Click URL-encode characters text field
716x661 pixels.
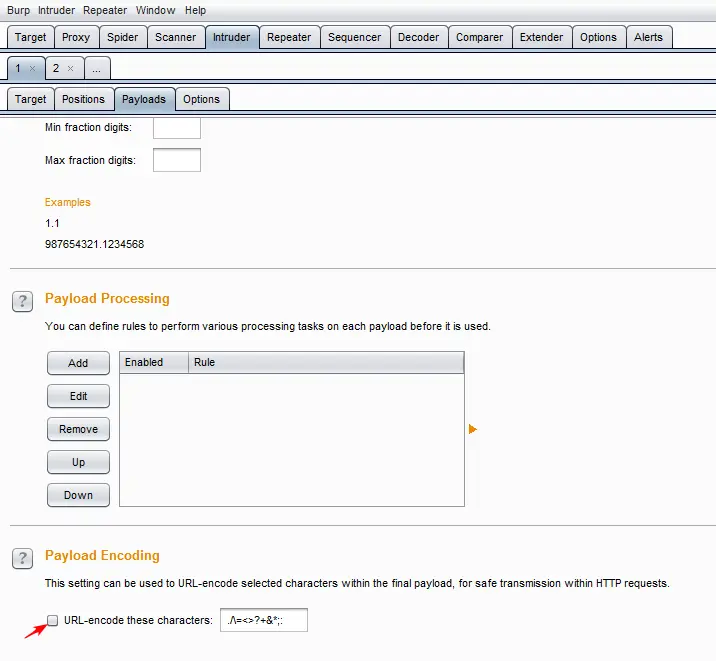pyautogui.click(x=264, y=620)
